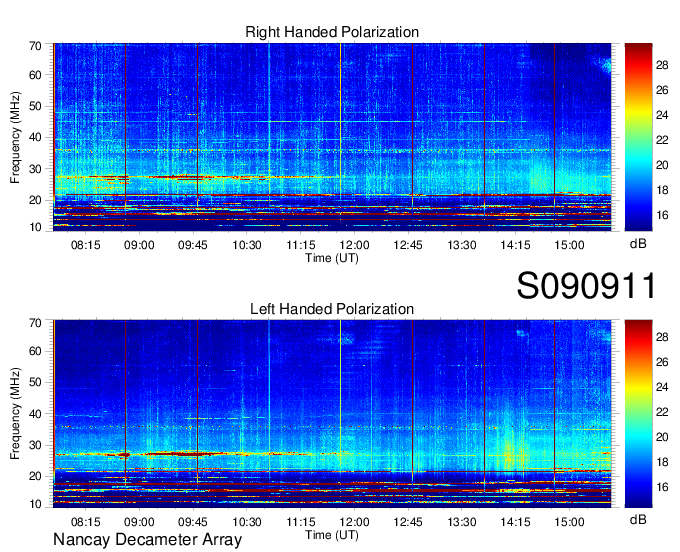The image size is (680, 552).
Task: Click the 12:00 time tick under Right Handed plot
Action: (354, 245)
